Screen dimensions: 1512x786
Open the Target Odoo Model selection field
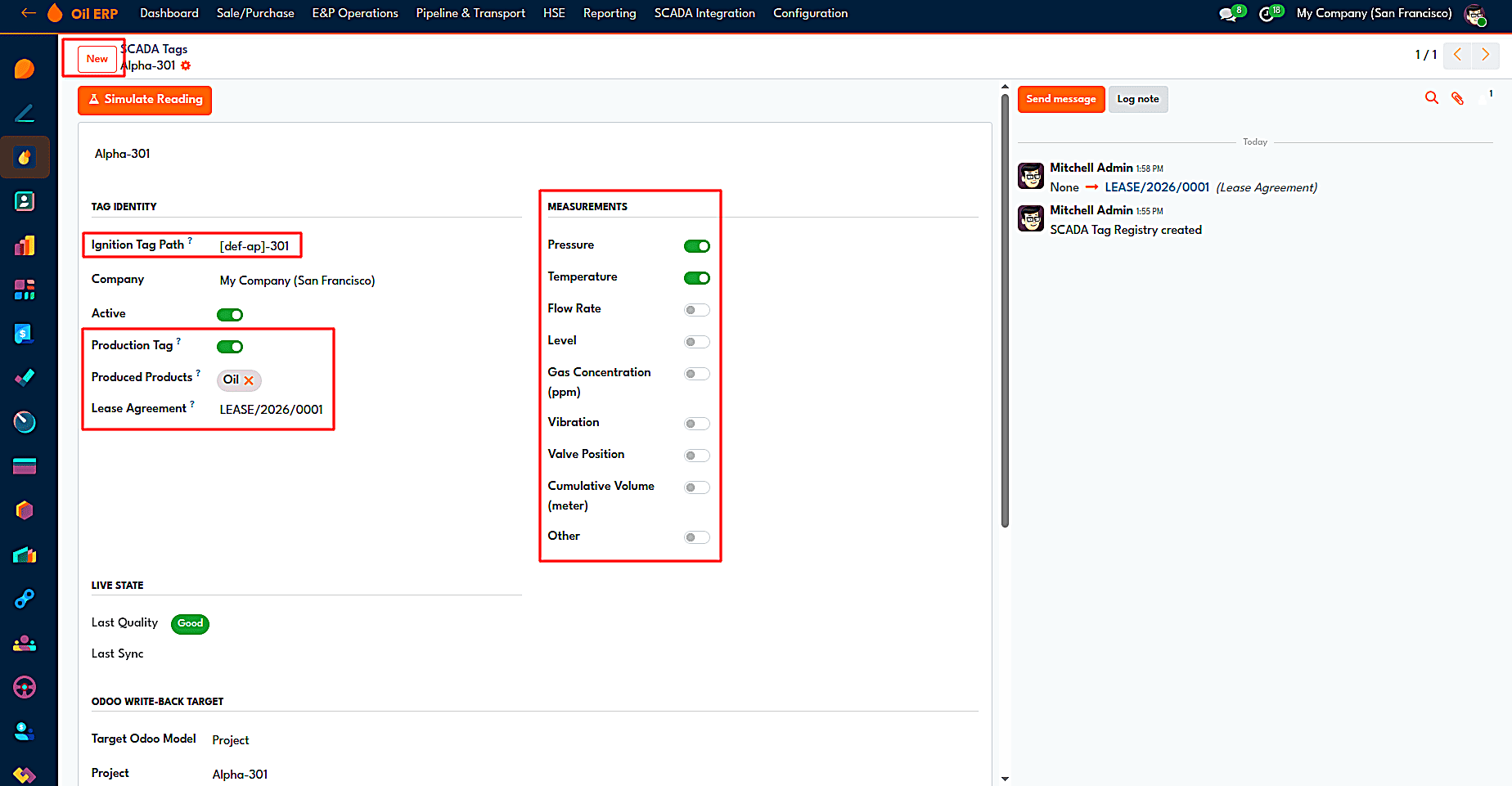pos(231,740)
